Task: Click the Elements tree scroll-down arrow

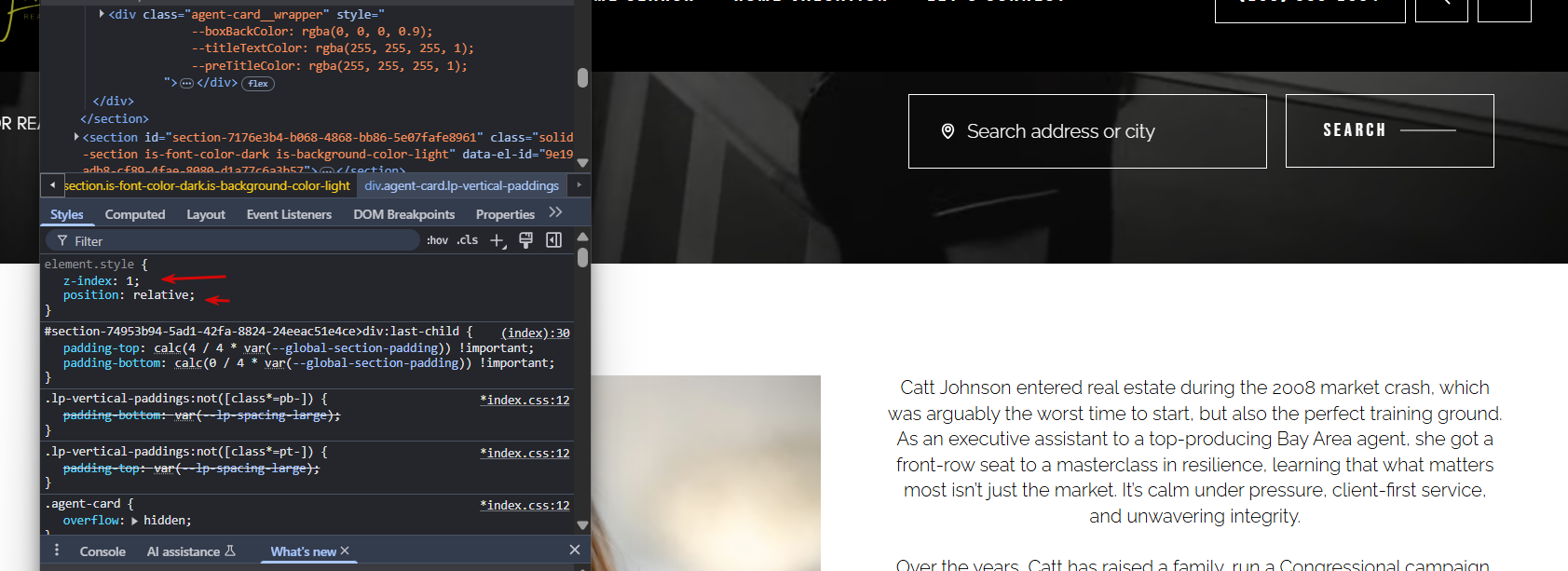Action: coord(582,163)
